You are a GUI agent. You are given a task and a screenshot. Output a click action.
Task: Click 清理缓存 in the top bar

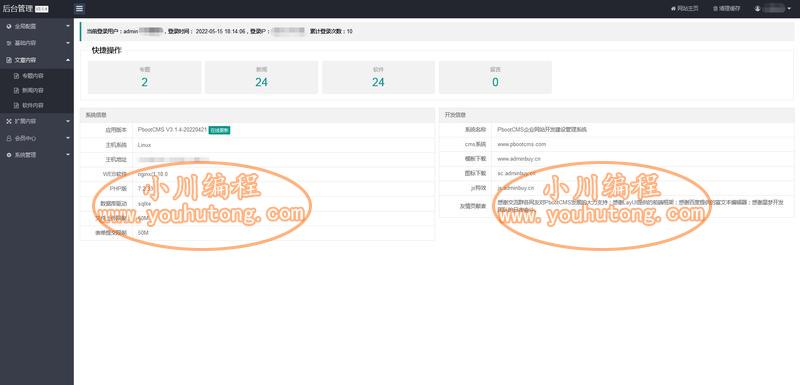coord(727,9)
